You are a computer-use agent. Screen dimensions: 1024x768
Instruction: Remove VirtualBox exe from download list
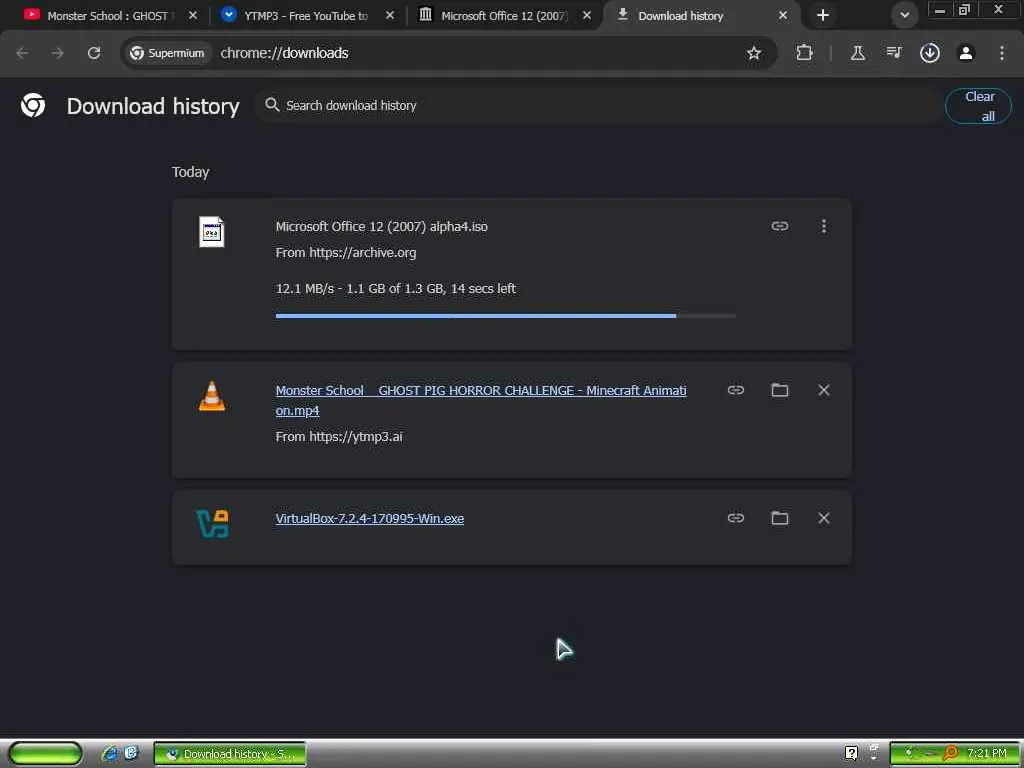click(824, 518)
